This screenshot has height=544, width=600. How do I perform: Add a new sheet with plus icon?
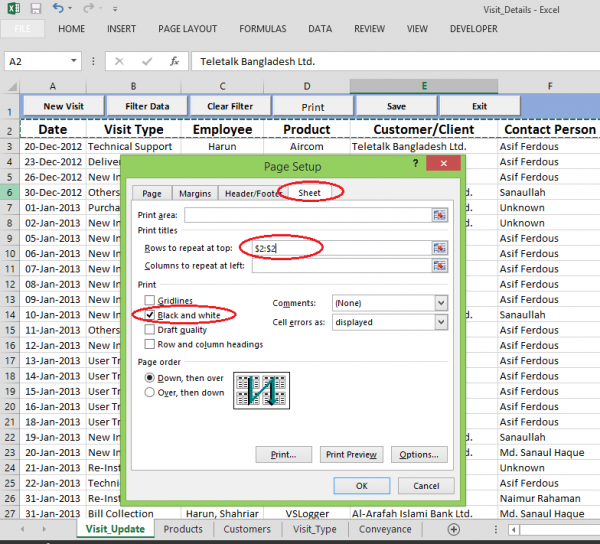(x=454, y=529)
